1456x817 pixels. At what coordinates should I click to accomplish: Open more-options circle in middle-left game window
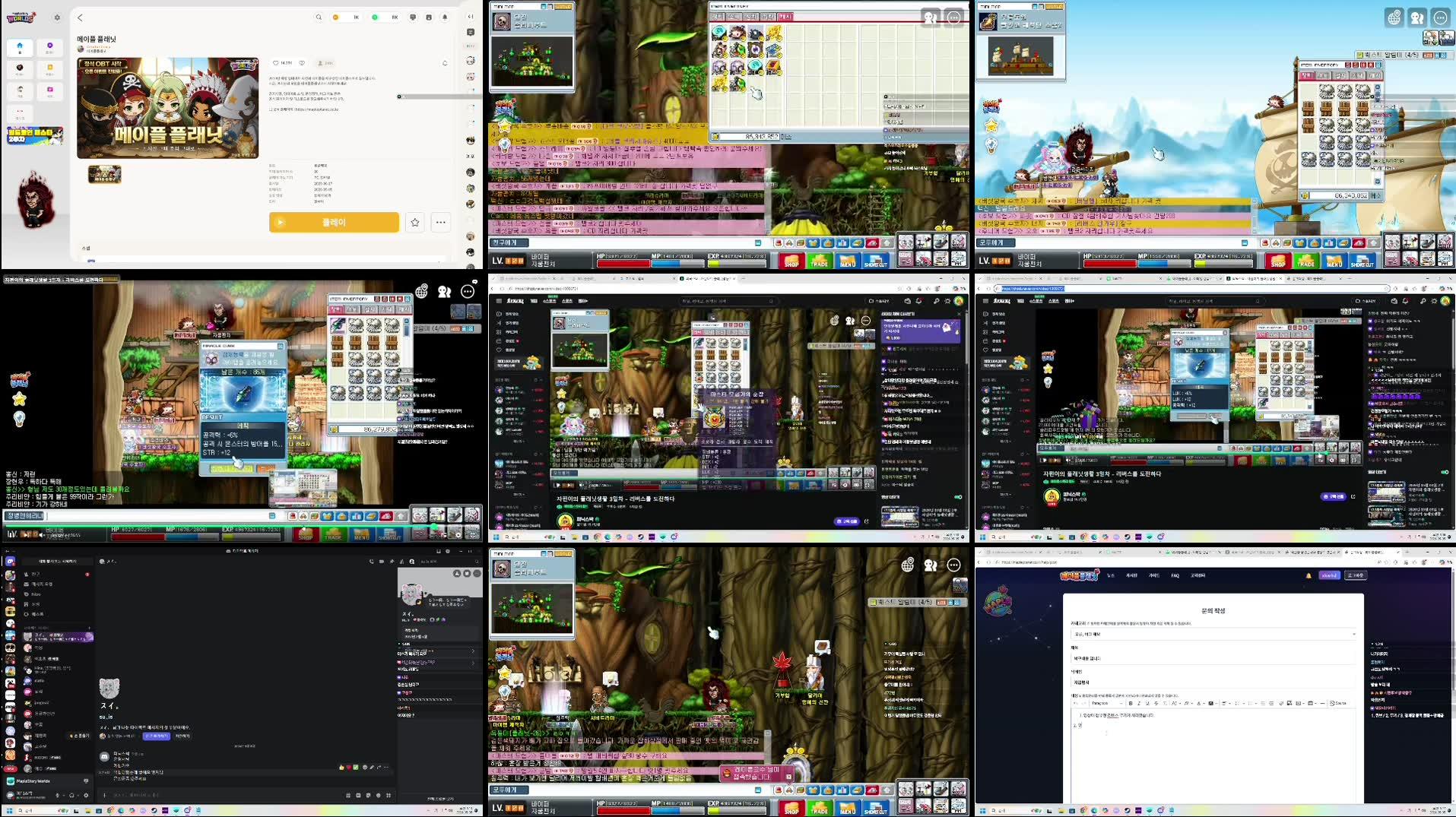(468, 291)
